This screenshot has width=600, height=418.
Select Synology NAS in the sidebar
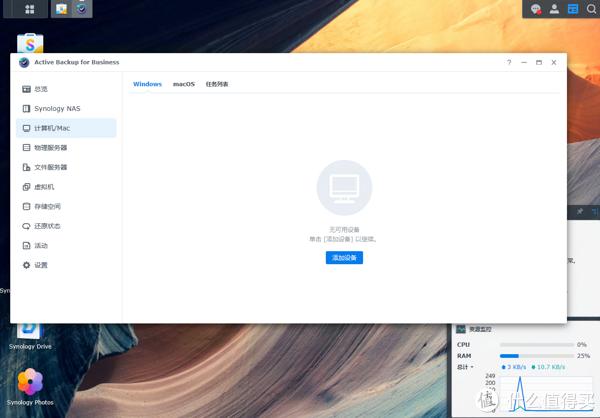(x=66, y=109)
